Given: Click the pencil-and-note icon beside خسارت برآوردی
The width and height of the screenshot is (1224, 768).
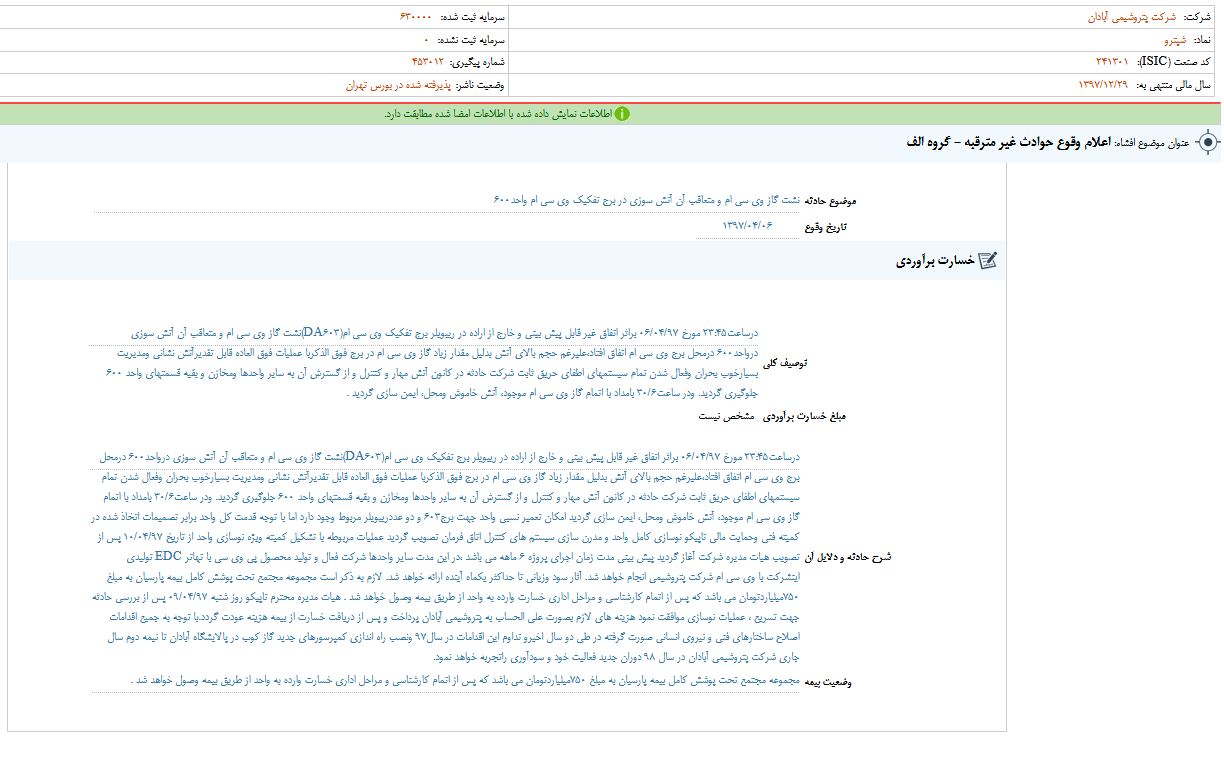Looking at the screenshot, I should tap(988, 261).
